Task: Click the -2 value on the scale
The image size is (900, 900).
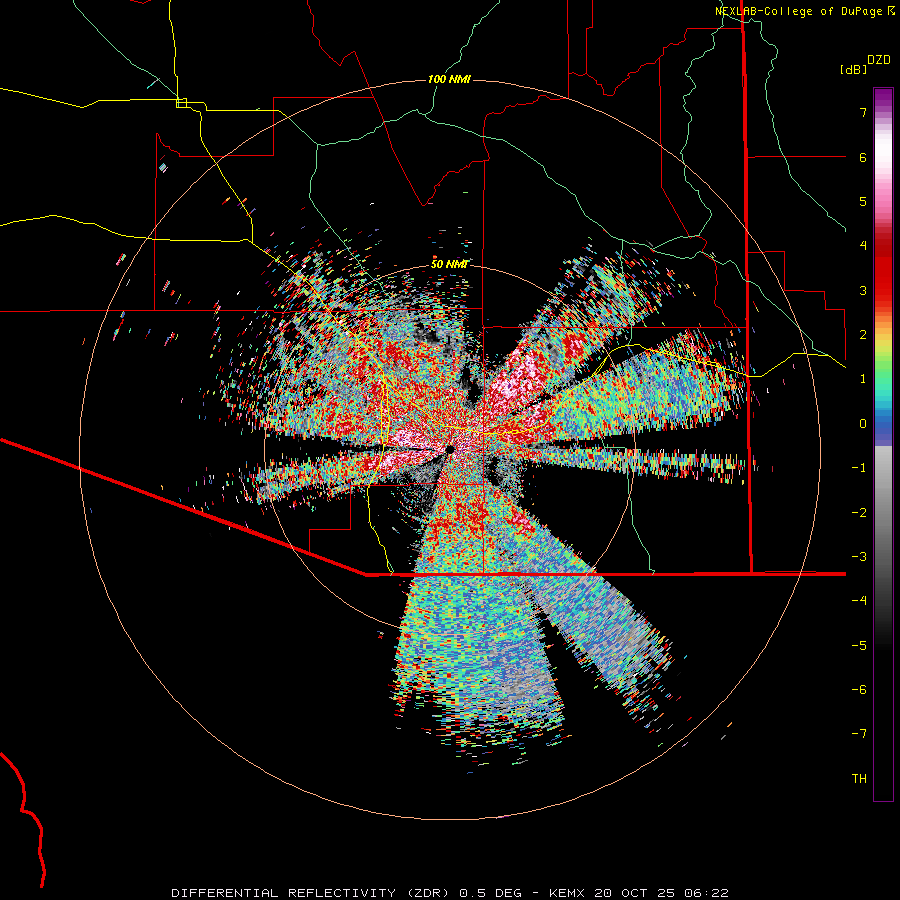Action: click(859, 513)
